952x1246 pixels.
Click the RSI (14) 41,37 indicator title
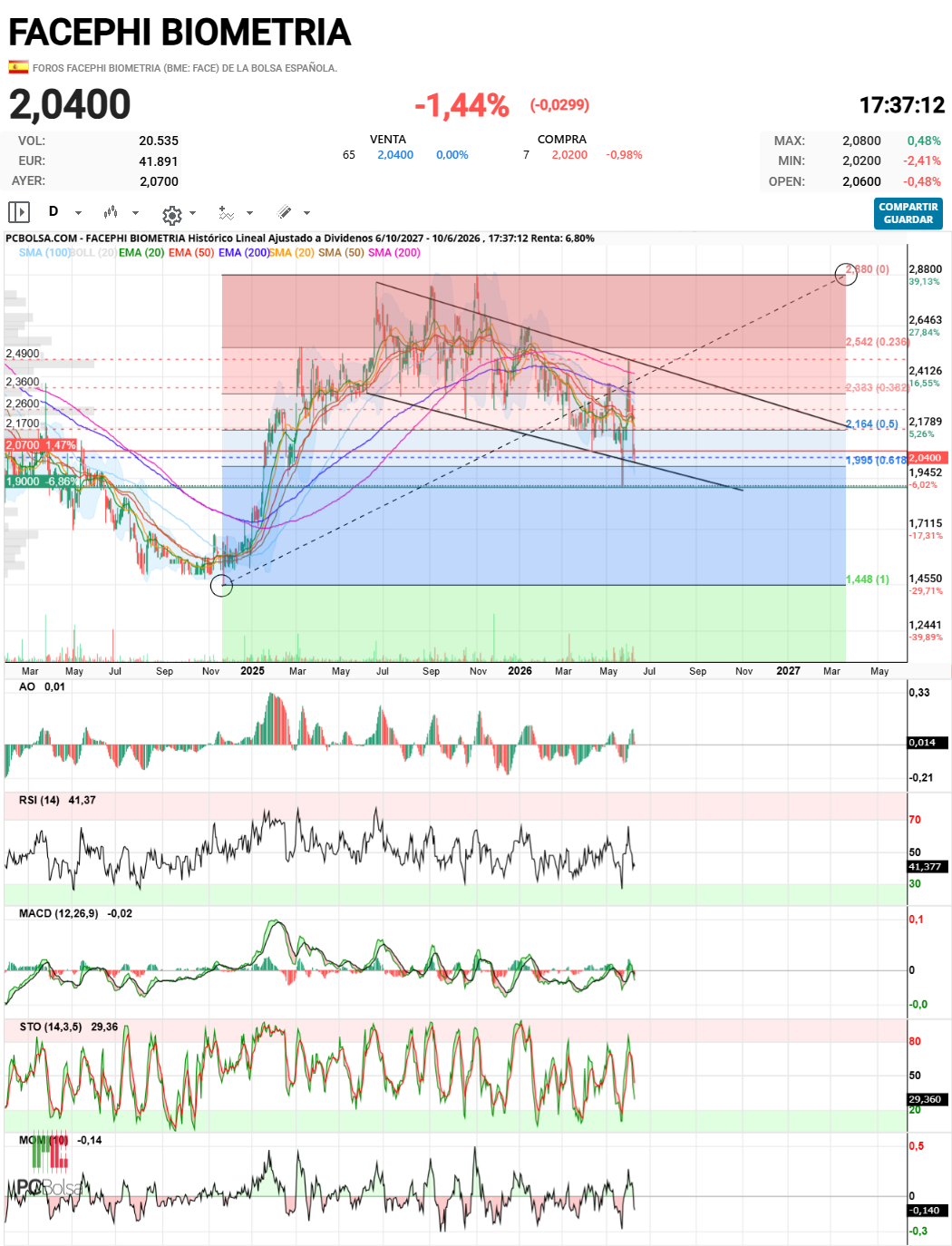point(57,801)
